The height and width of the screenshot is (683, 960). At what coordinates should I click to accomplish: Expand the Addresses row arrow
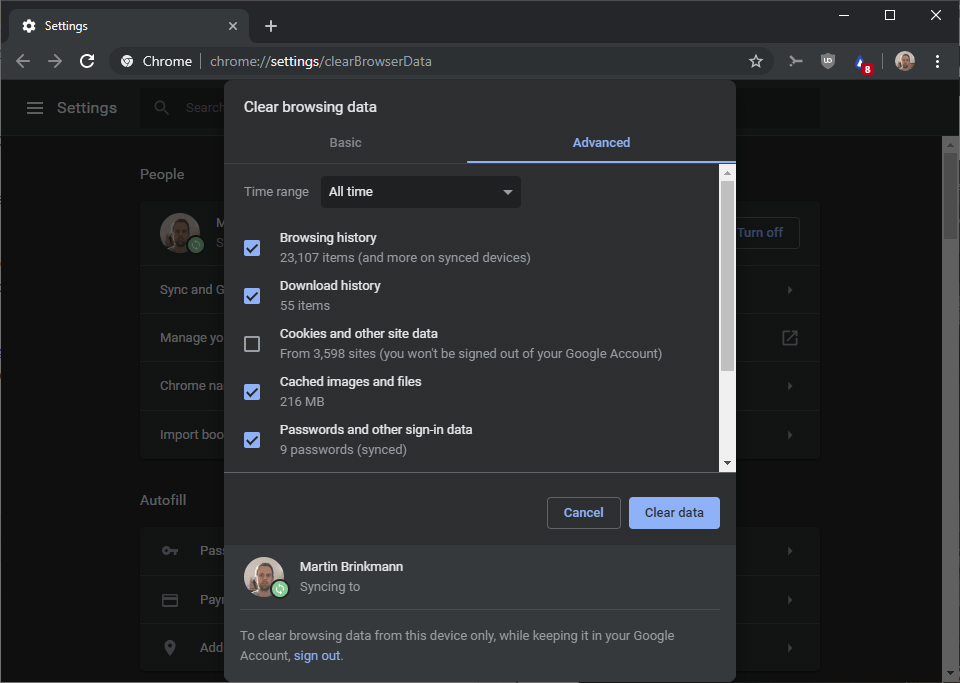pyautogui.click(x=790, y=648)
